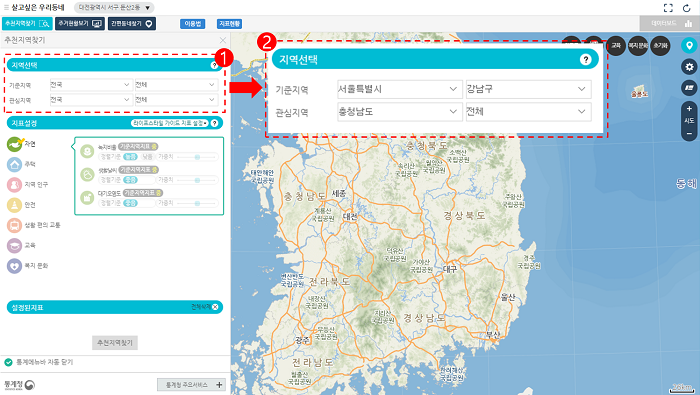Image resolution: width=700 pixels, height=395 pixels.
Task: Select the 교육 round map filter
Action: (616, 46)
